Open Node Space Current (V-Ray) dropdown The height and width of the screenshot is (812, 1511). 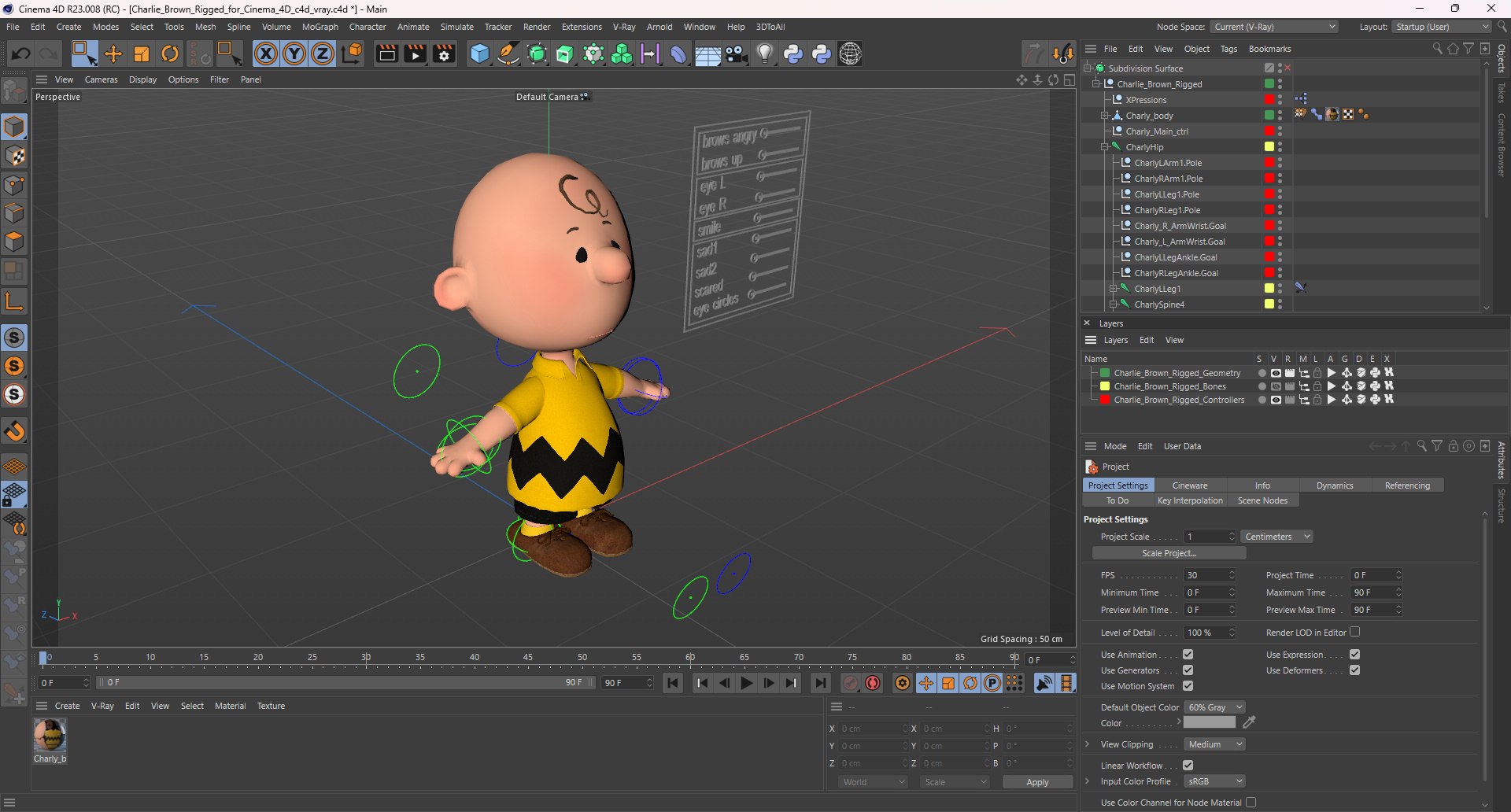pos(1274,27)
